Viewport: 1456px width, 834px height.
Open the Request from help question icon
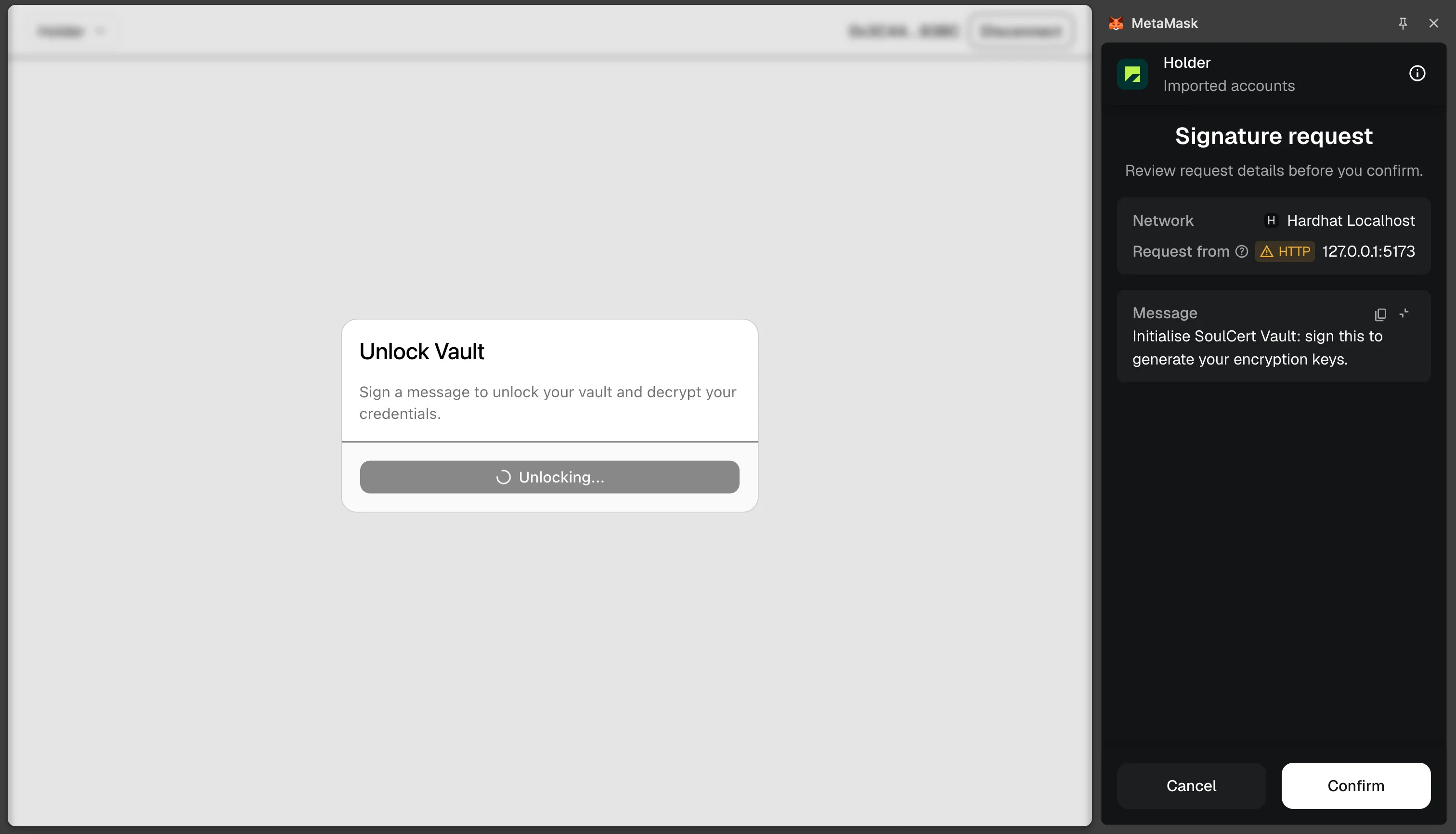1242,251
